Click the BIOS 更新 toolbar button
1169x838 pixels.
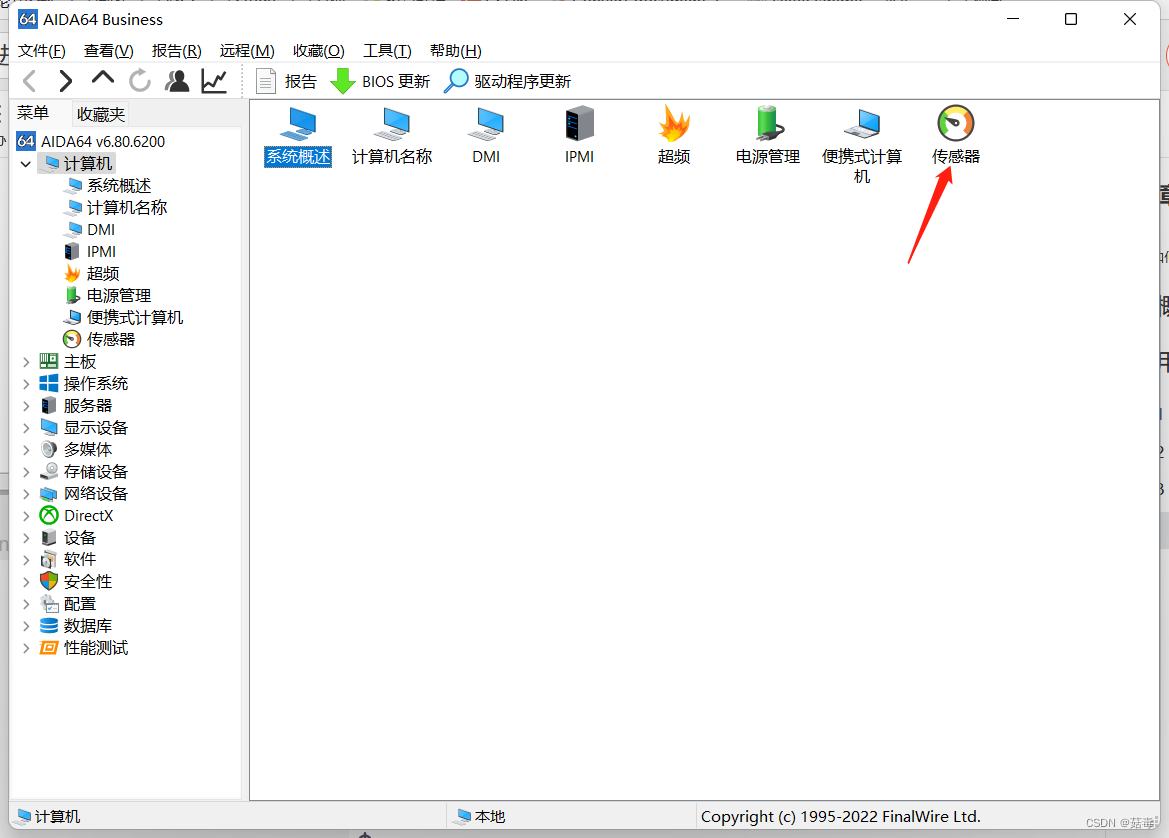tap(380, 81)
